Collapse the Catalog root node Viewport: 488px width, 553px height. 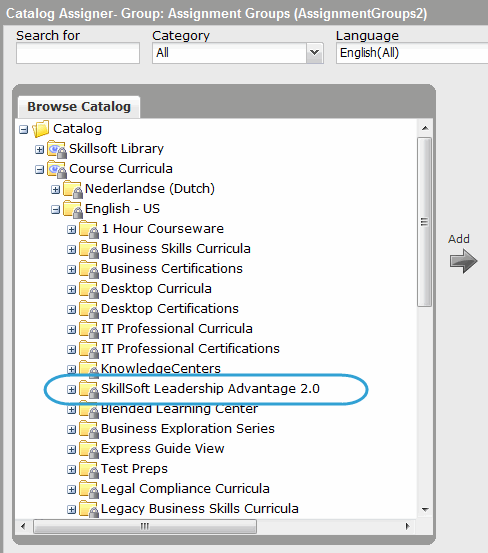click(x=24, y=129)
